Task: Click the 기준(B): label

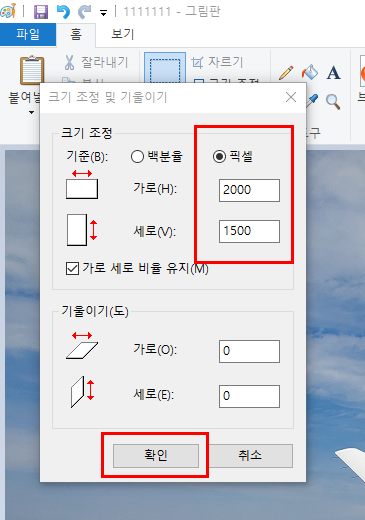Action: point(87,156)
